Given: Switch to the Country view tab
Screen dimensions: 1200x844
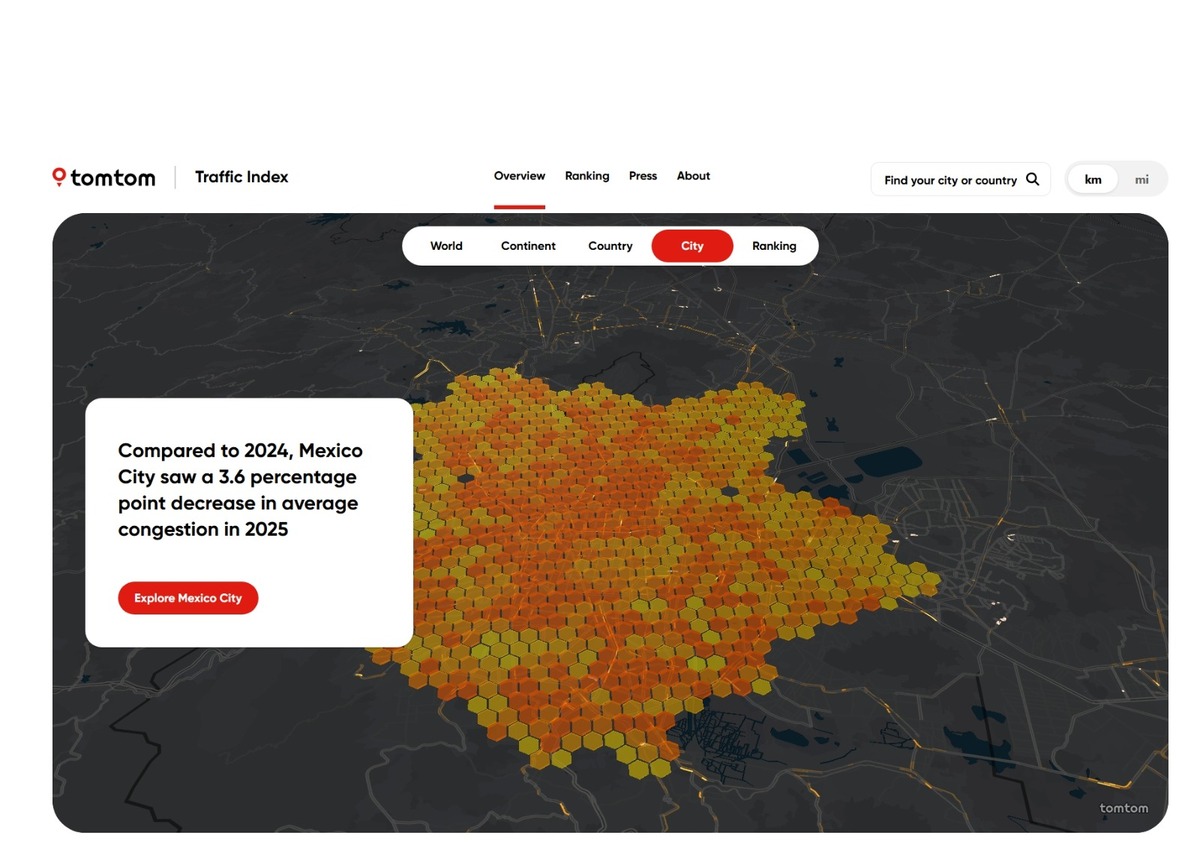Looking at the screenshot, I should [610, 246].
